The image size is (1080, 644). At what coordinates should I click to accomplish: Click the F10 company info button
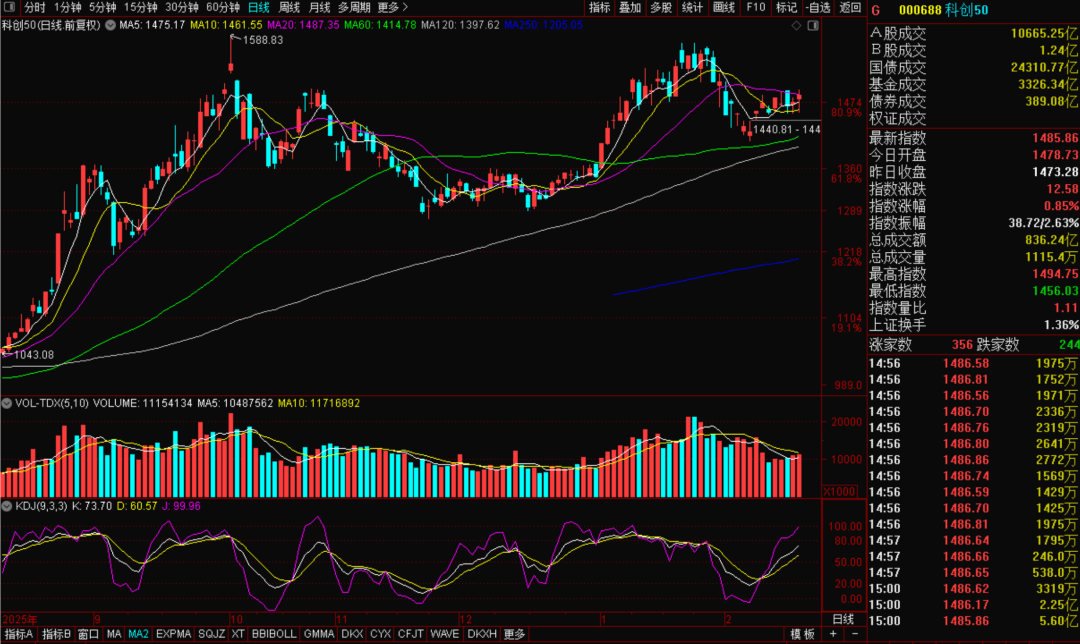(x=756, y=7)
